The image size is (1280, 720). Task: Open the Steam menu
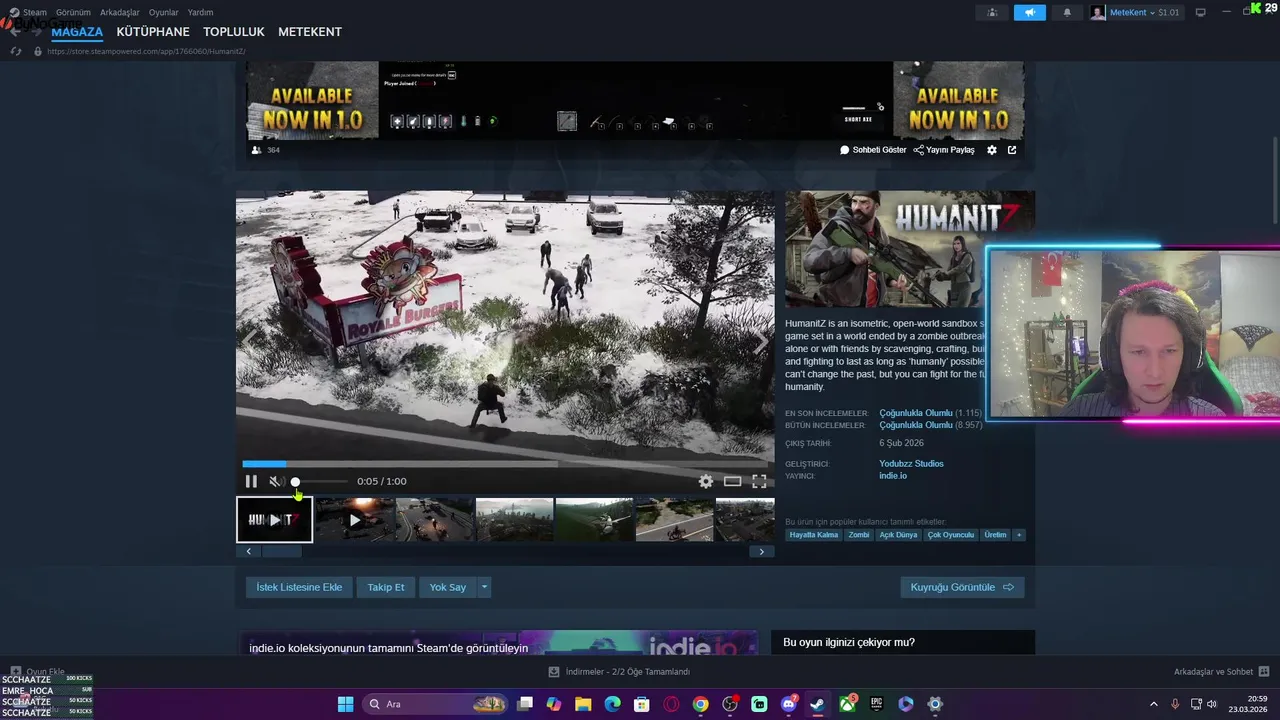[x=34, y=12]
